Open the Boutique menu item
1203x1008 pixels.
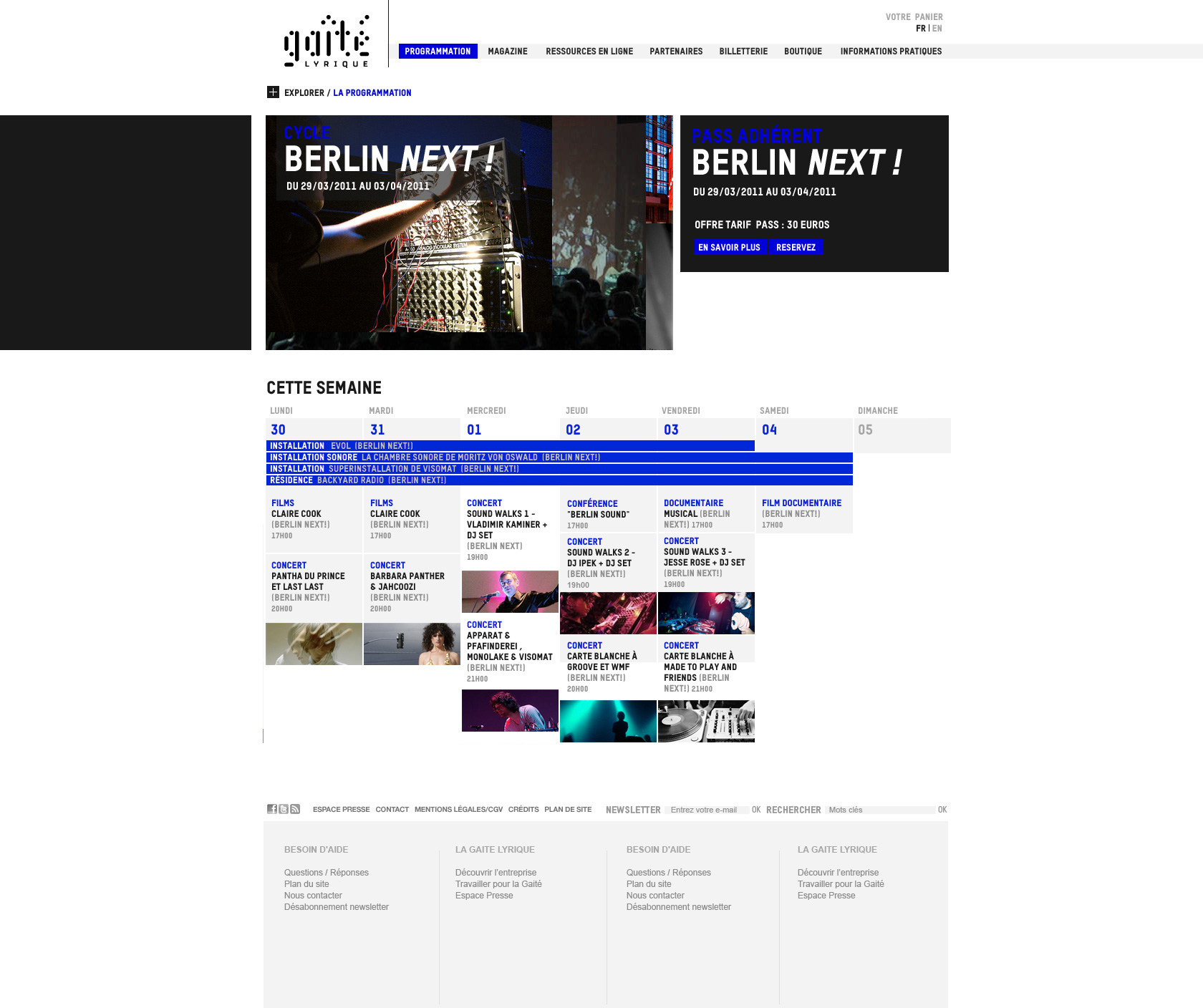click(x=803, y=52)
